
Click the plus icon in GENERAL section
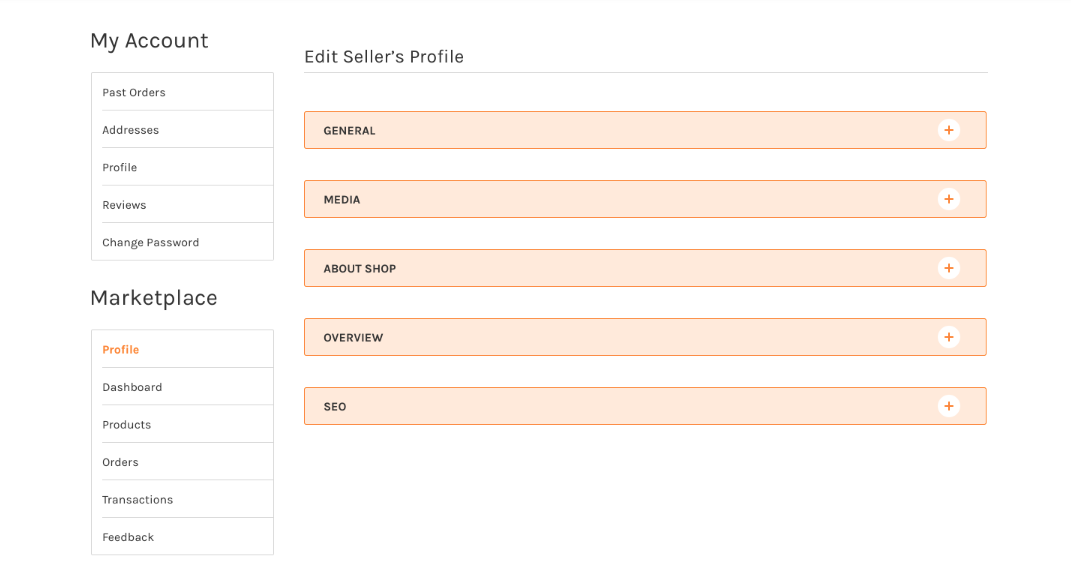tap(948, 130)
